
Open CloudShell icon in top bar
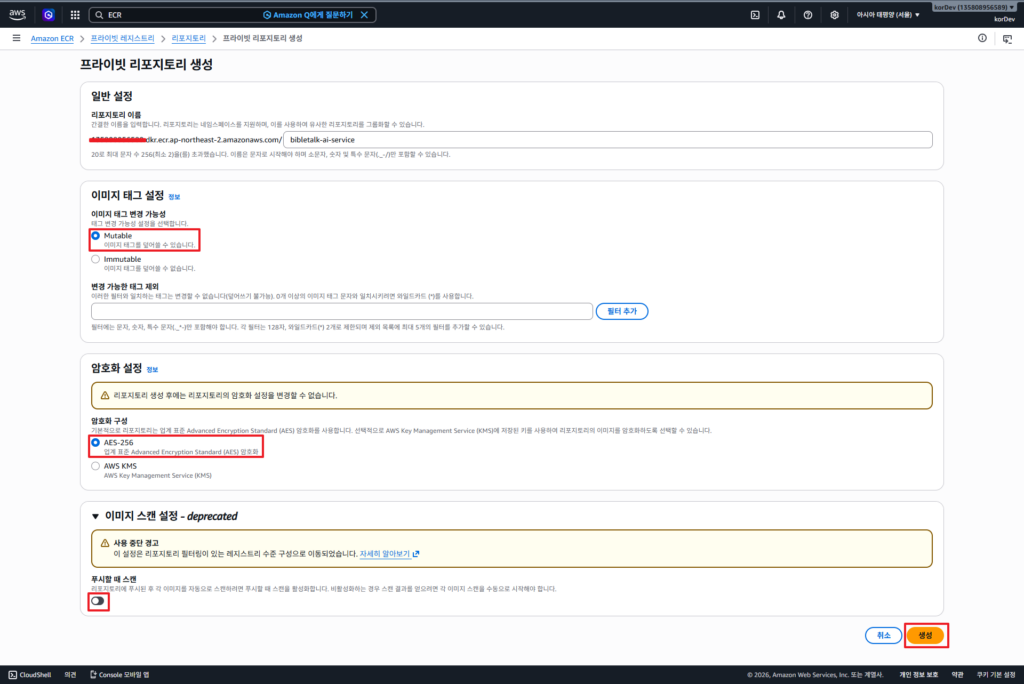(755, 14)
